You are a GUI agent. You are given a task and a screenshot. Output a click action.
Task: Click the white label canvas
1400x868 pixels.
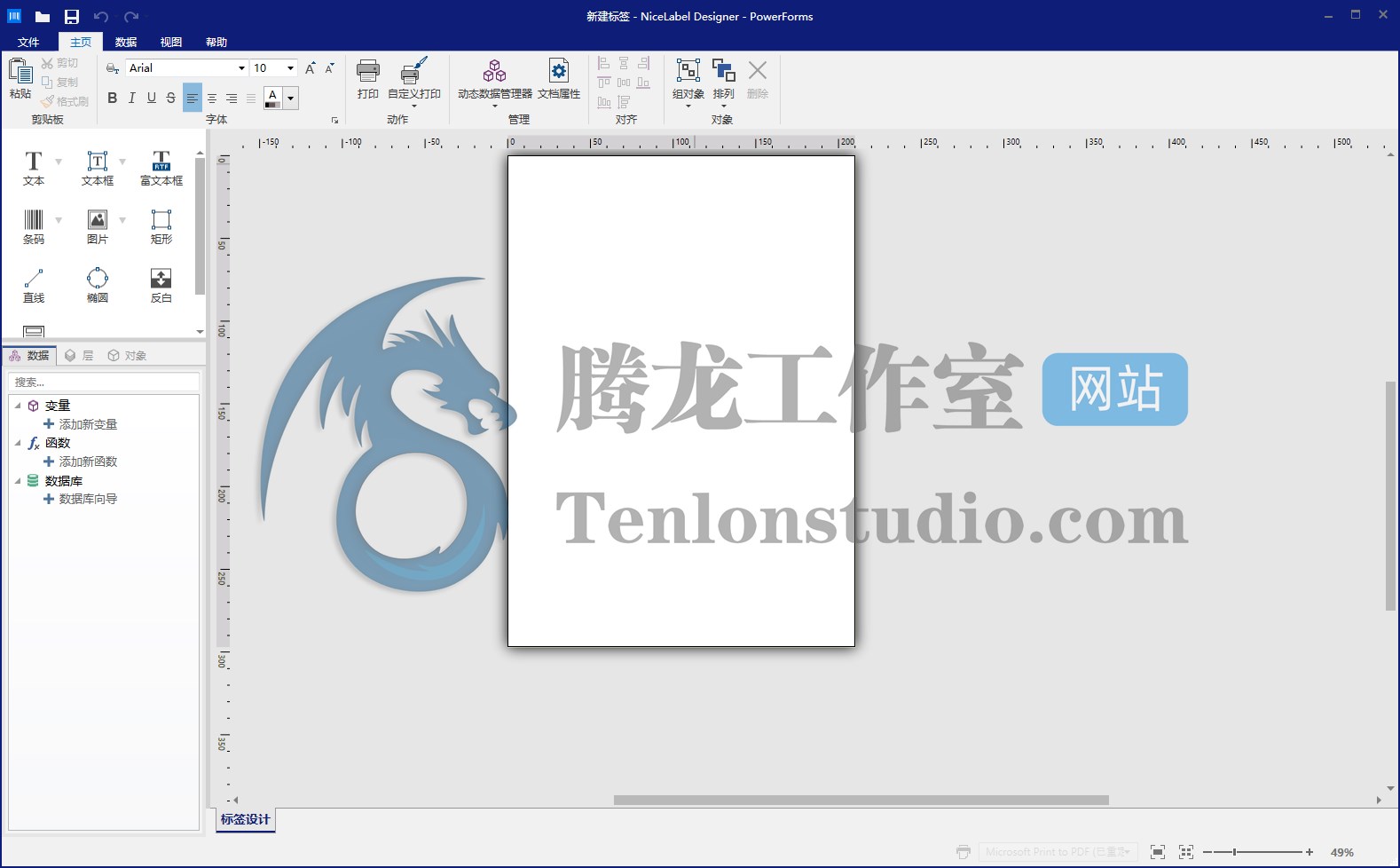(681, 401)
